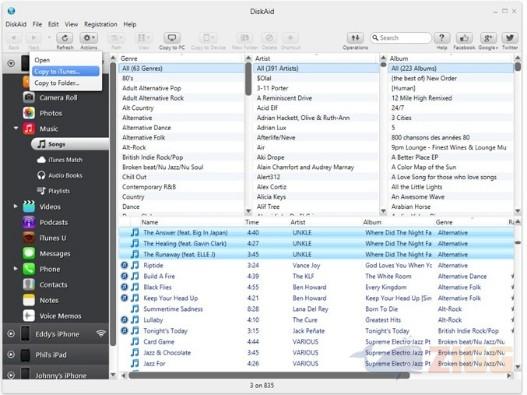Image resolution: width=527 pixels, height=395 pixels.
Task: Sort songs by Artist column header
Action: coord(298,222)
